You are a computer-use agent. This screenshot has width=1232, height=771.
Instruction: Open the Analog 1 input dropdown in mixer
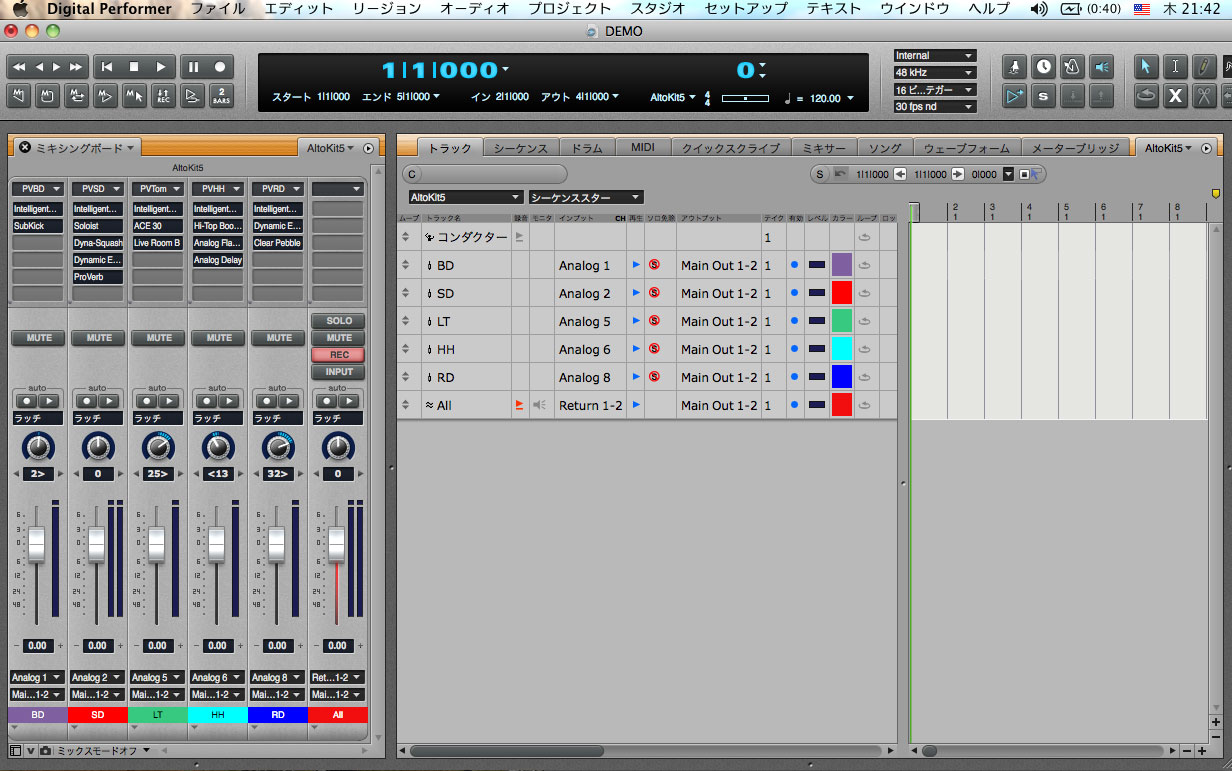click(x=38, y=677)
